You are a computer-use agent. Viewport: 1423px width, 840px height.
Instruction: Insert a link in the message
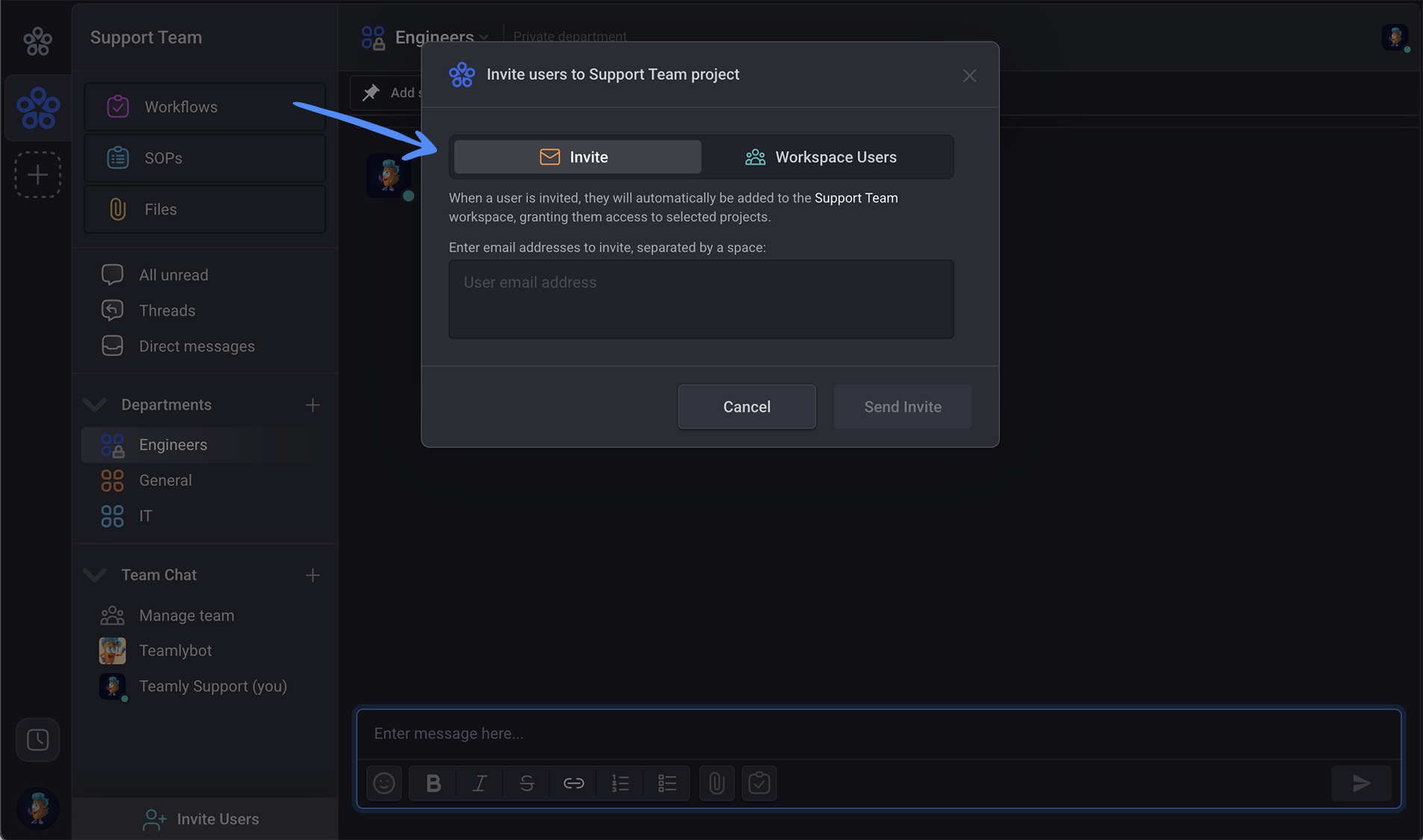(574, 783)
